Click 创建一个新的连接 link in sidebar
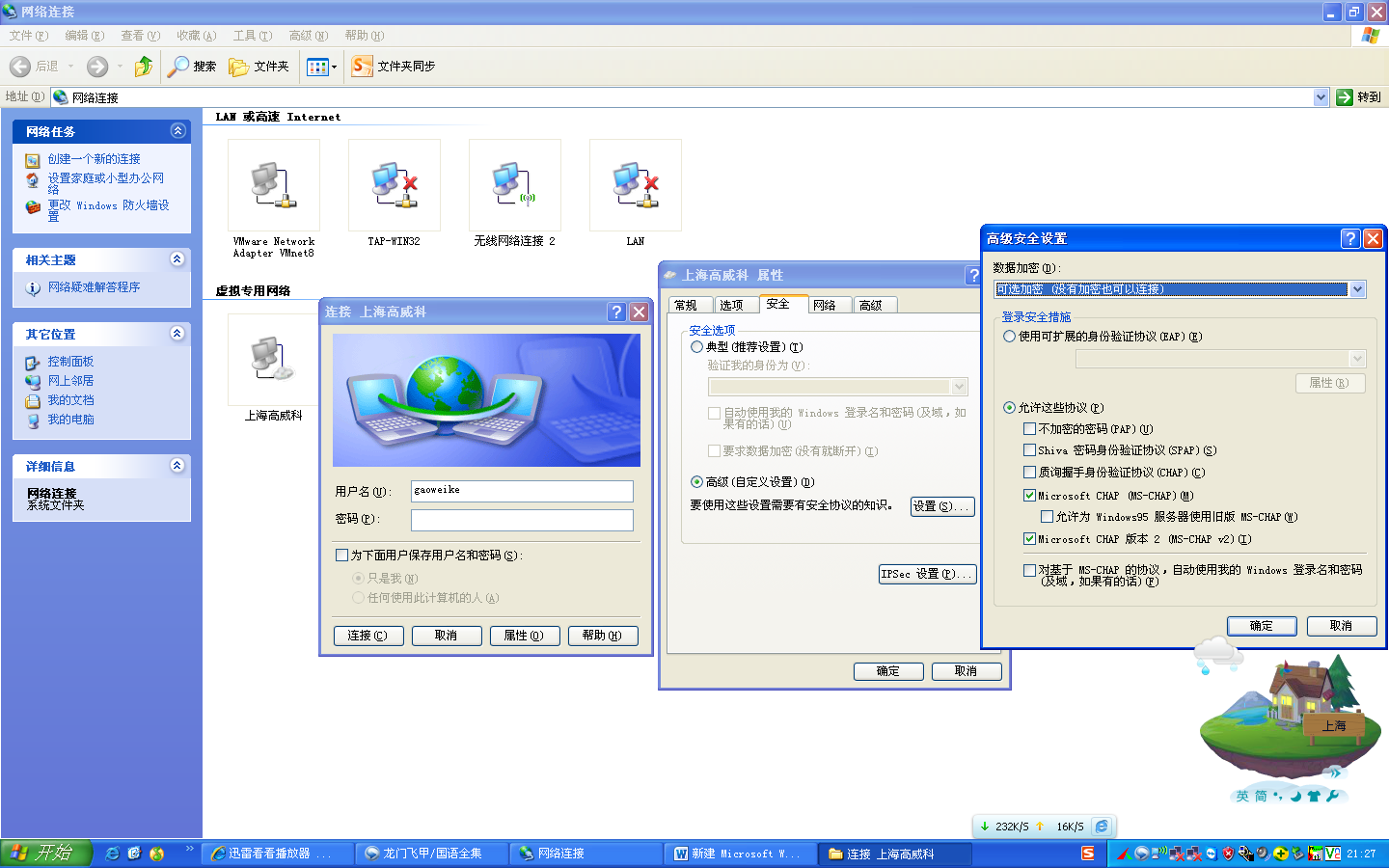Image resolution: width=1389 pixels, height=868 pixels. tap(95, 159)
